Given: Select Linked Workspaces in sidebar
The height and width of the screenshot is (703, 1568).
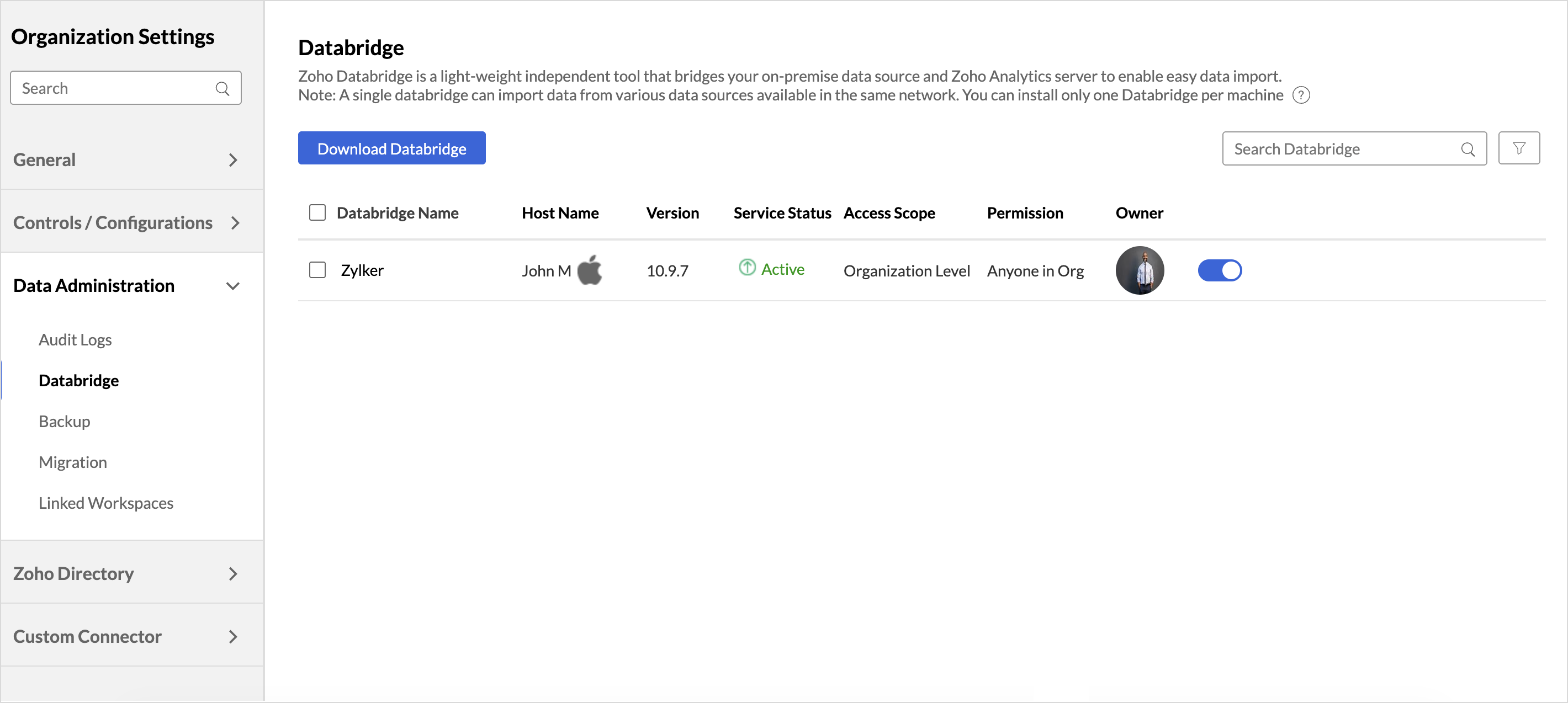Looking at the screenshot, I should (106, 503).
